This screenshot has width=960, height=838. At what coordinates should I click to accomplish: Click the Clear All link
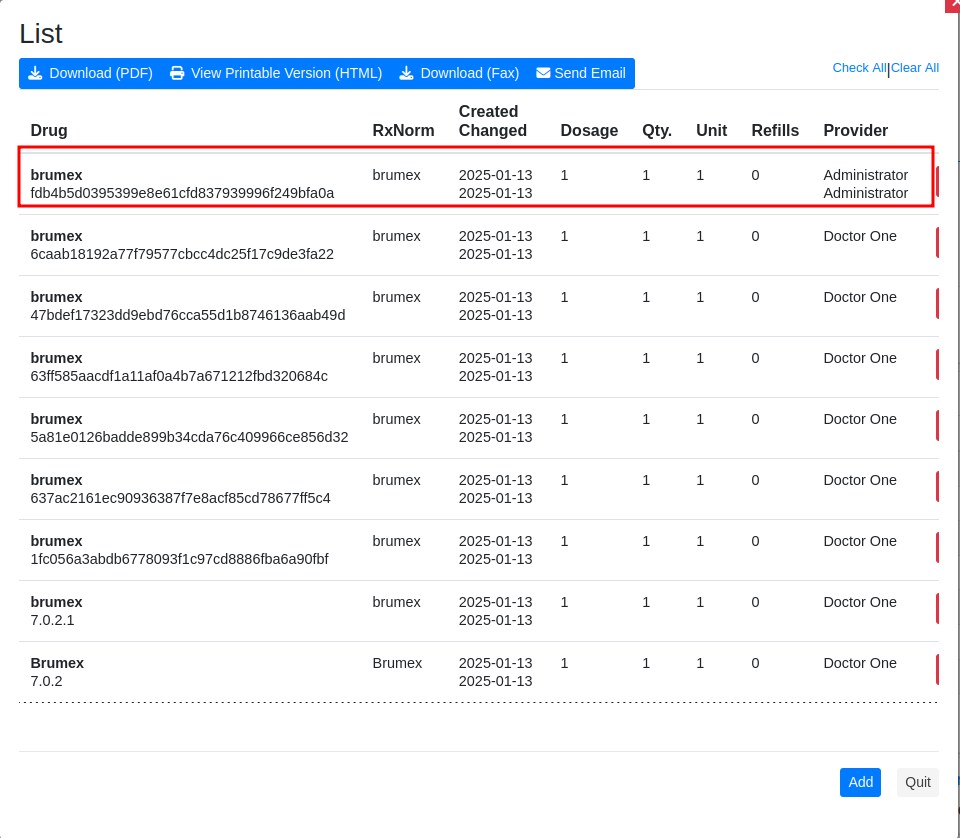pyautogui.click(x=915, y=68)
